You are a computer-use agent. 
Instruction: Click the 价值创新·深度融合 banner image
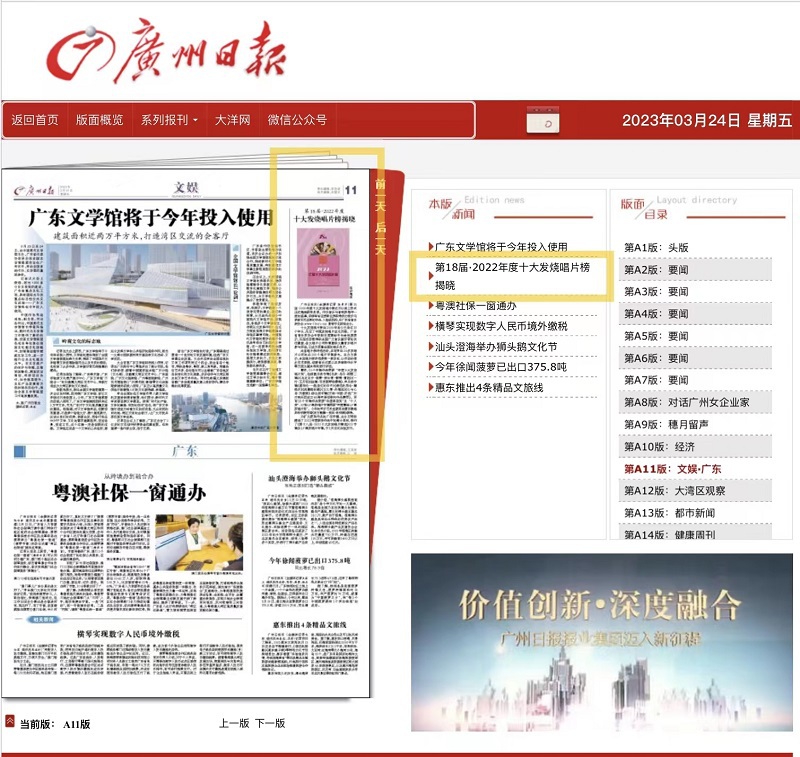click(601, 643)
